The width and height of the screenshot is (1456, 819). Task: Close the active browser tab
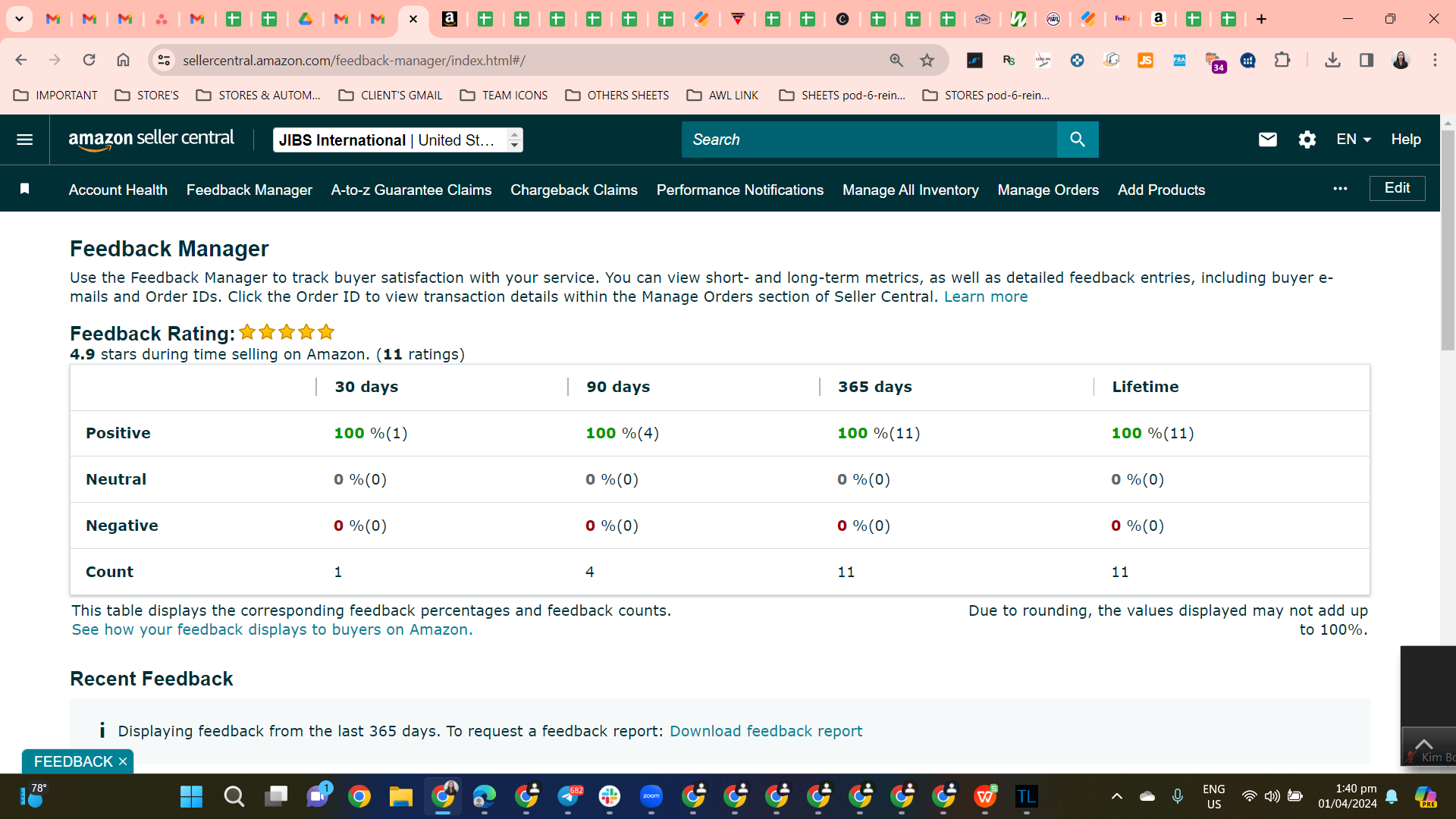(x=413, y=19)
